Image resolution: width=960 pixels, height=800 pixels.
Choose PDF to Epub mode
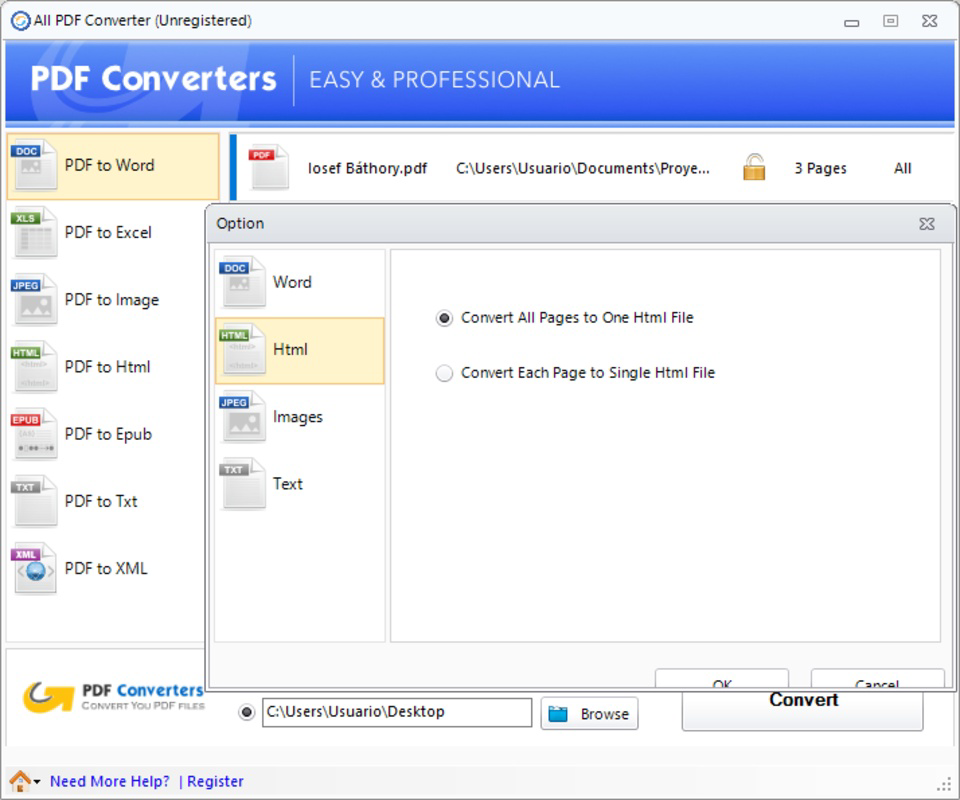coord(113,435)
